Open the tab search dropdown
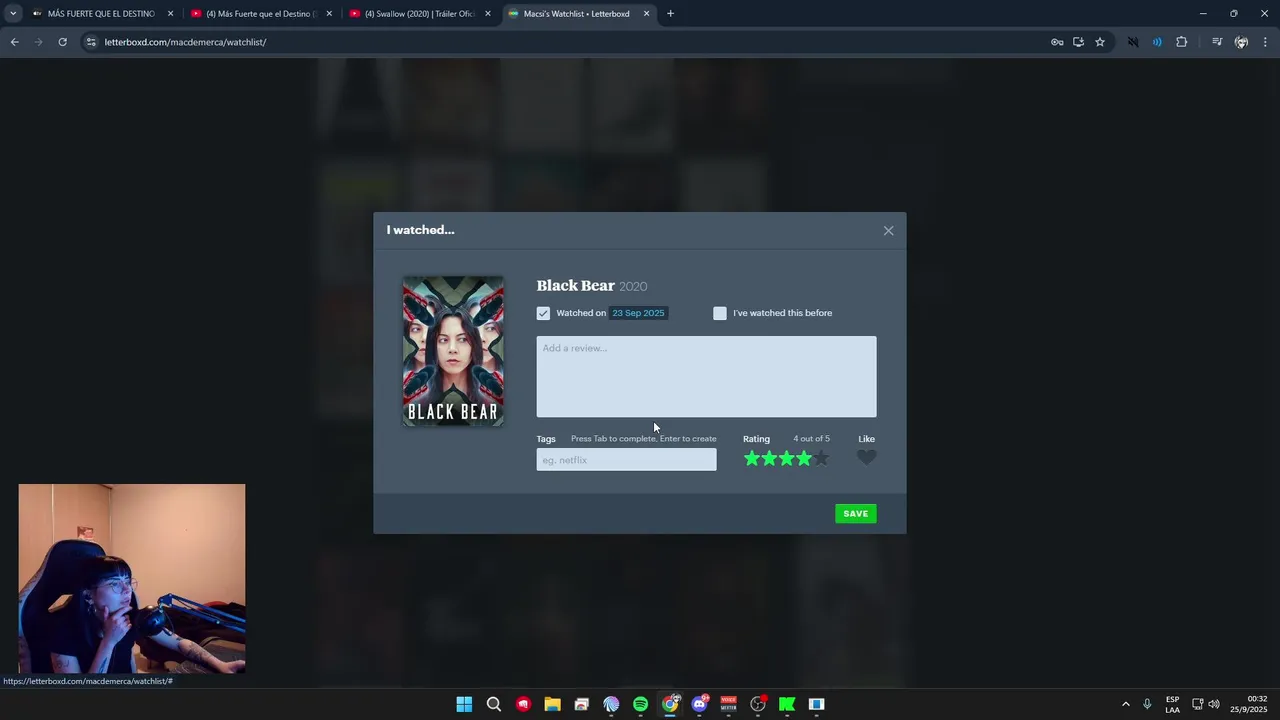This screenshot has width=1280, height=720. (12, 14)
